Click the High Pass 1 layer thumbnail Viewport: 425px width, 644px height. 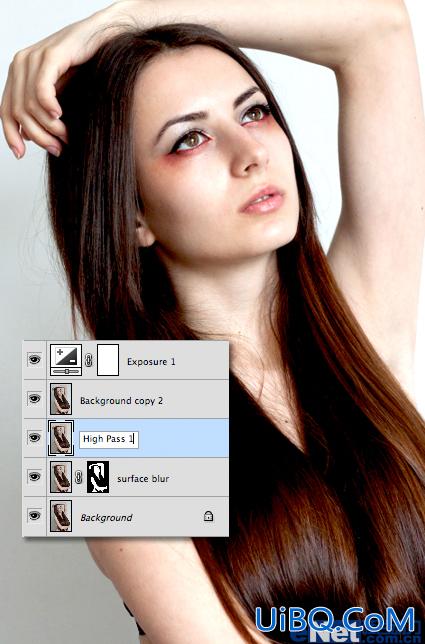tap(61, 438)
